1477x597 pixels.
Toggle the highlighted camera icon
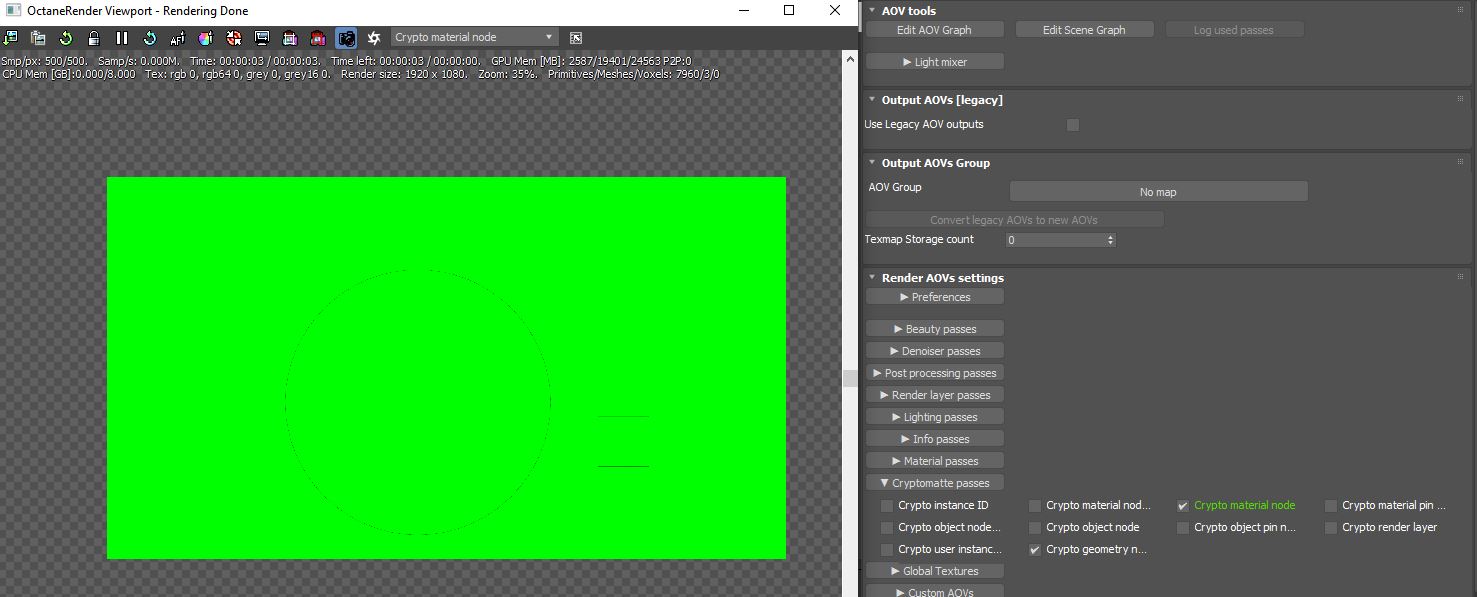pyautogui.click(x=346, y=38)
